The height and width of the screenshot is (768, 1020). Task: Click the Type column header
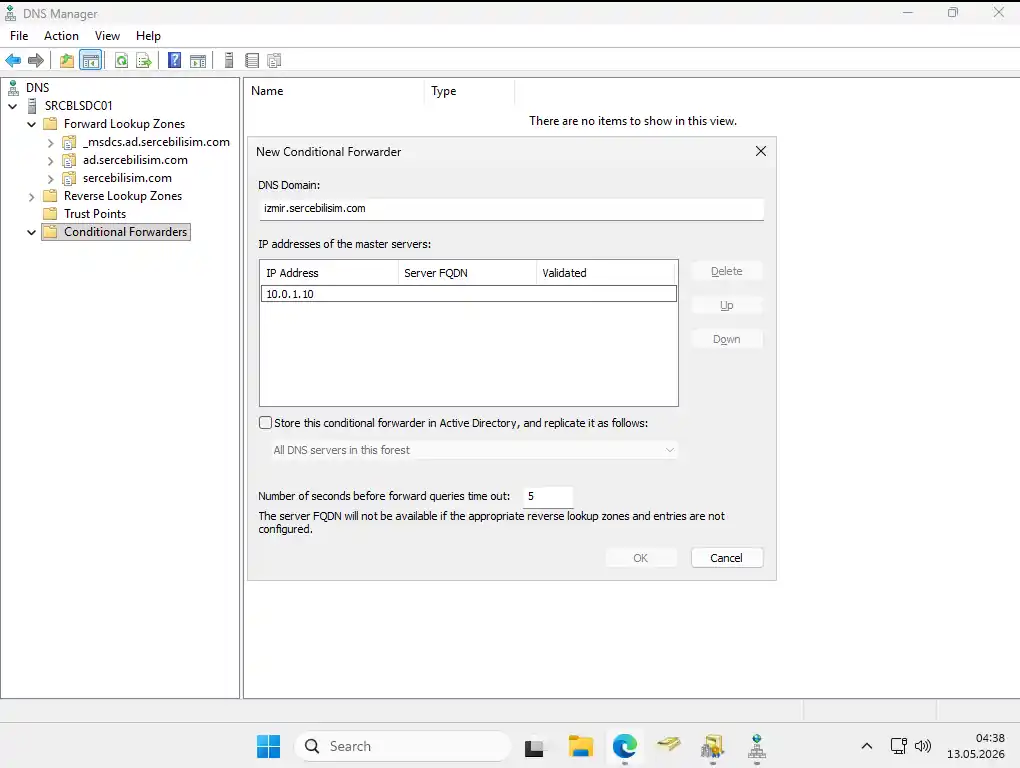coord(470,91)
